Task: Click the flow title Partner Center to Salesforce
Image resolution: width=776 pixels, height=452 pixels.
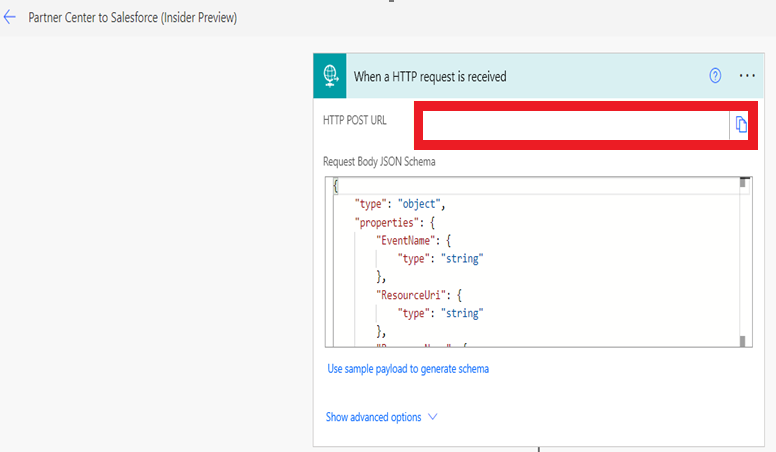Action: pyautogui.click(x=133, y=18)
